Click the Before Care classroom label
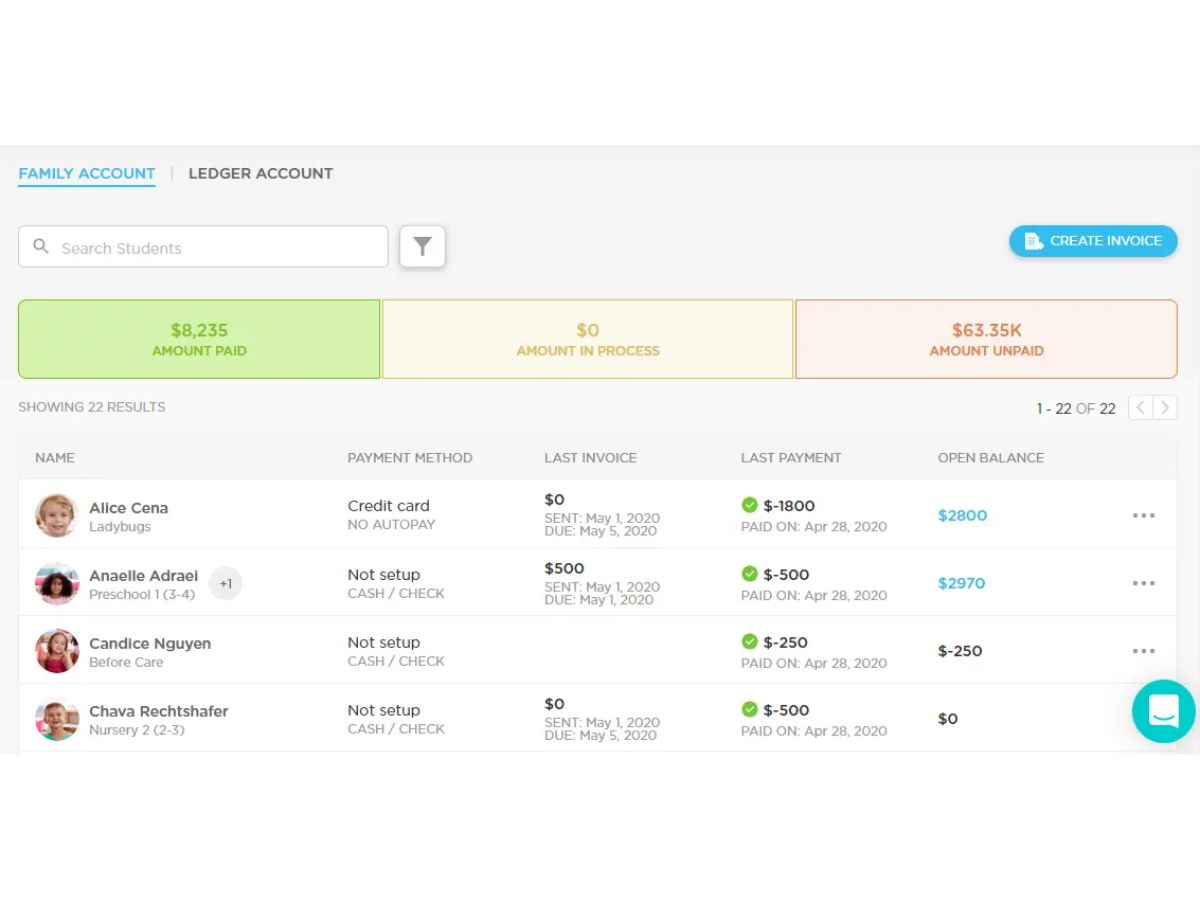Image resolution: width=1200 pixels, height=900 pixels. 126,662
